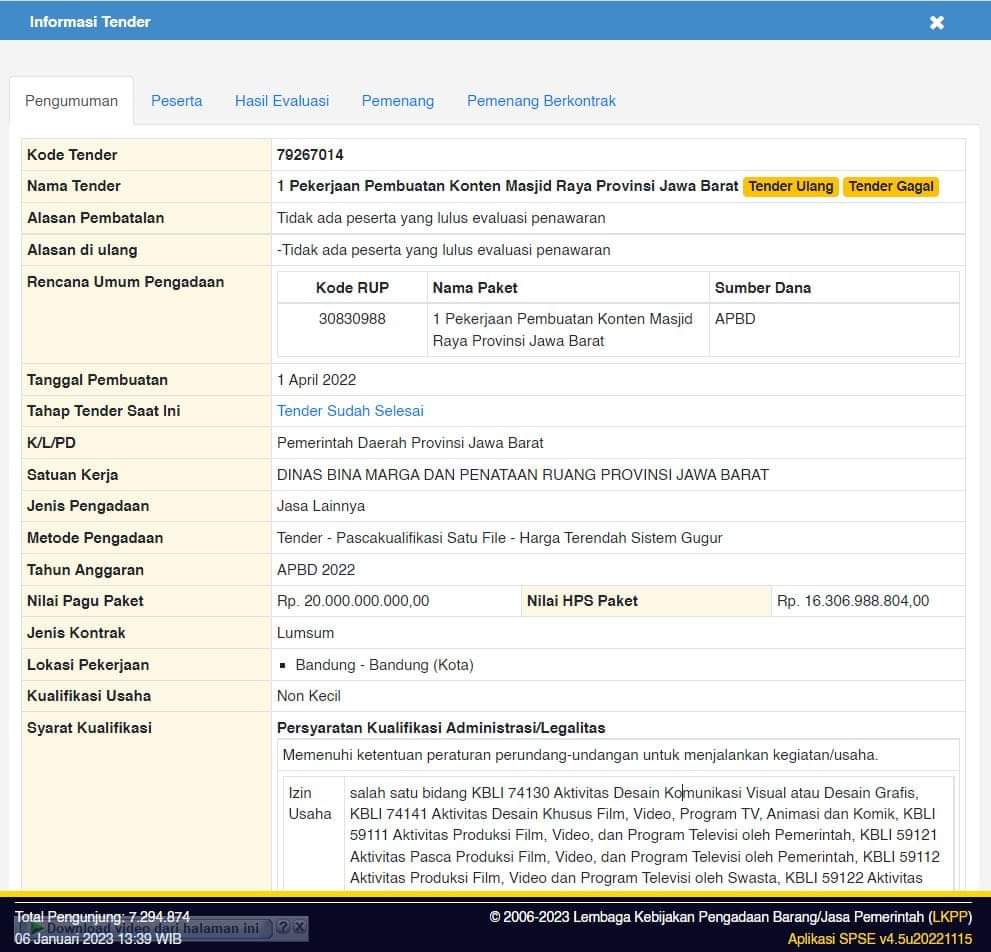
Task: Click the Syarat Kualifikasi row label
Action: coord(89,728)
